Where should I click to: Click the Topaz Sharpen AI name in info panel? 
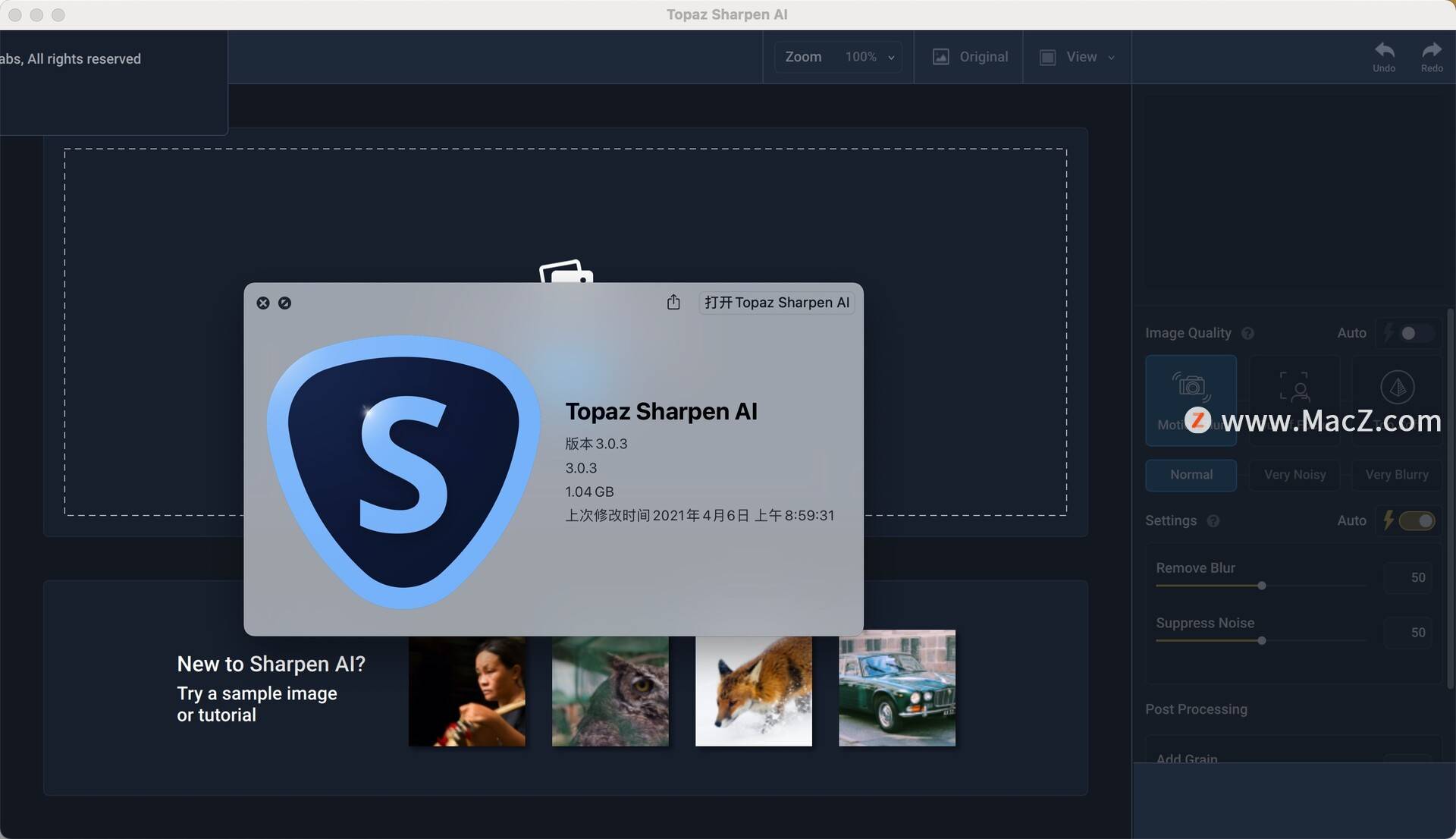tap(661, 411)
